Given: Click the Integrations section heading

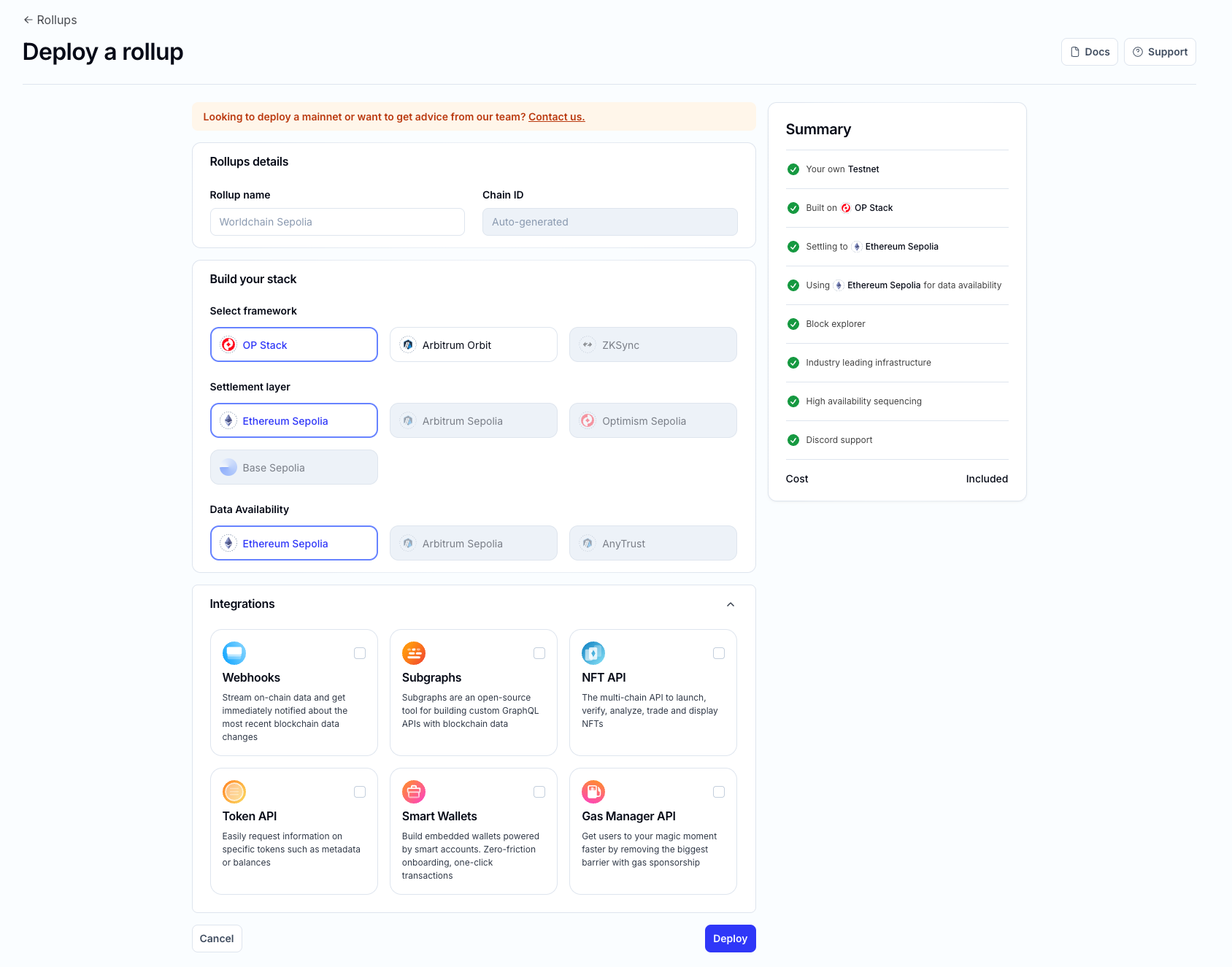Looking at the screenshot, I should (242, 604).
